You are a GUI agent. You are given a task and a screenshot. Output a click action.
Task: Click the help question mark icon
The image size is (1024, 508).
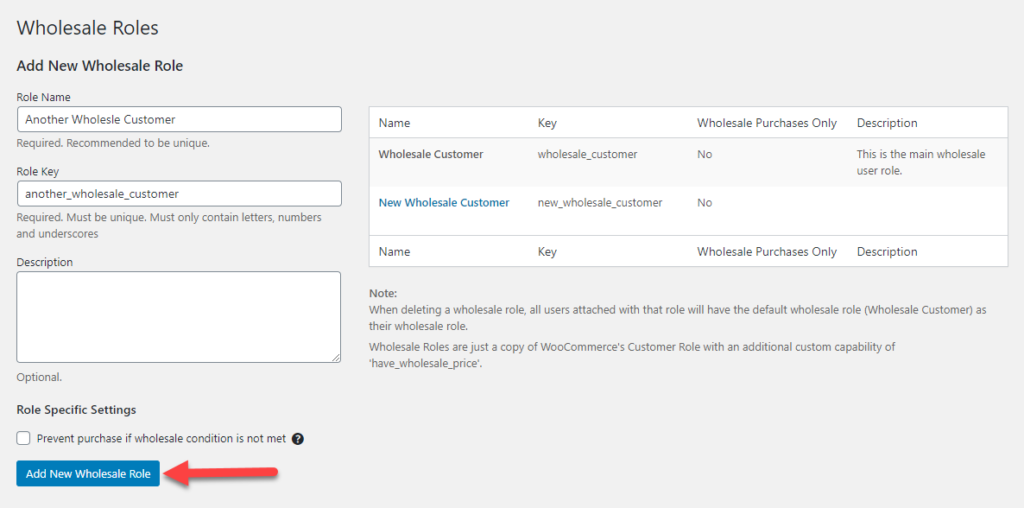pos(298,439)
